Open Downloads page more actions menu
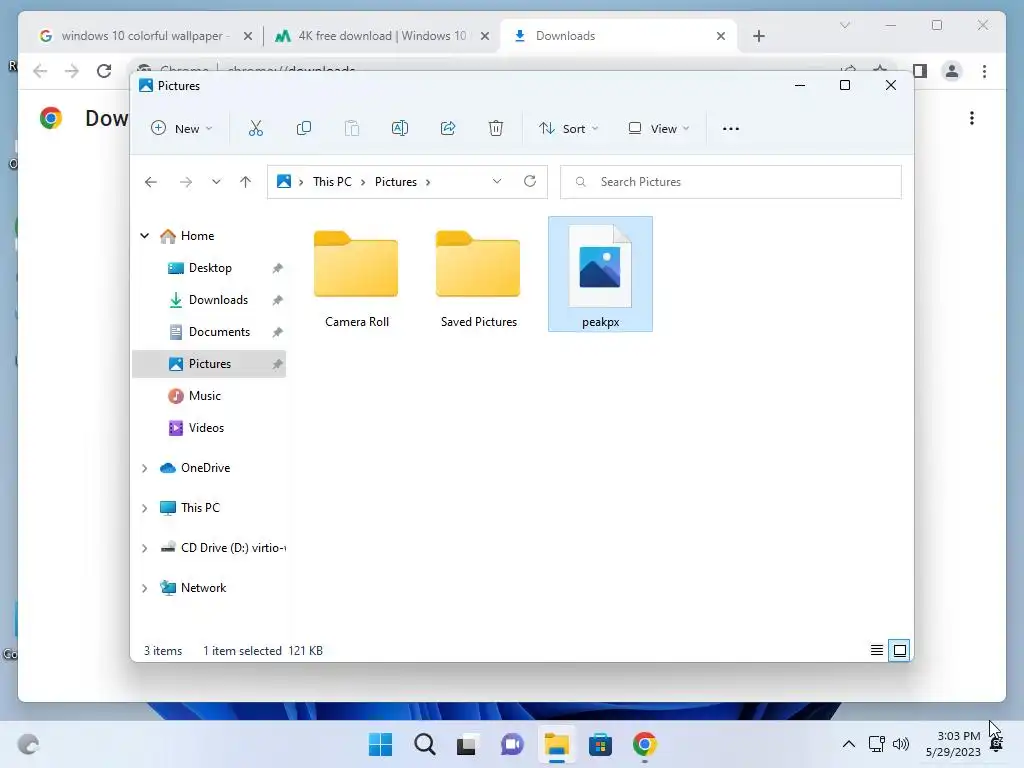 click(972, 118)
